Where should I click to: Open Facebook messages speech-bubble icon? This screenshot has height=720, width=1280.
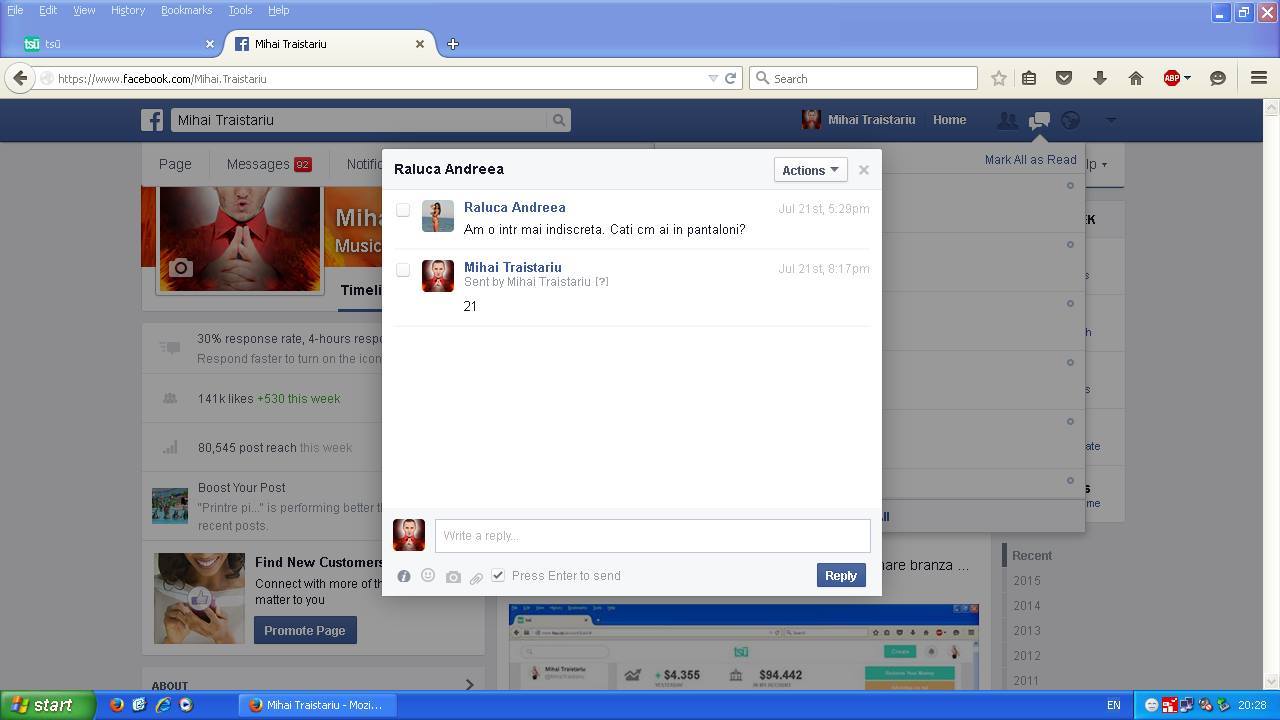tap(1039, 120)
